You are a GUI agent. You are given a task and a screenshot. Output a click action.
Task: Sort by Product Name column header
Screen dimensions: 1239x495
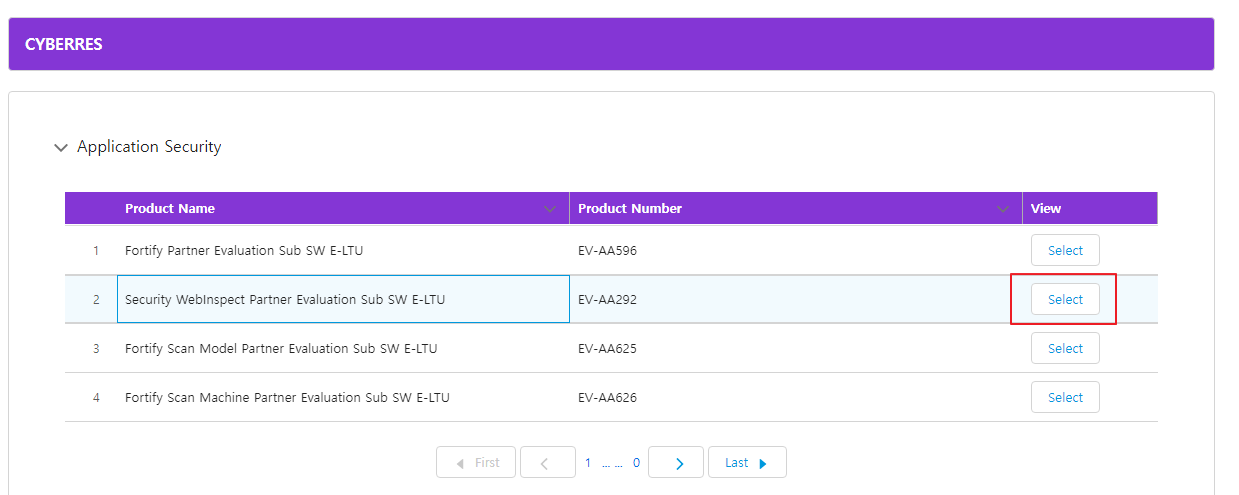170,209
